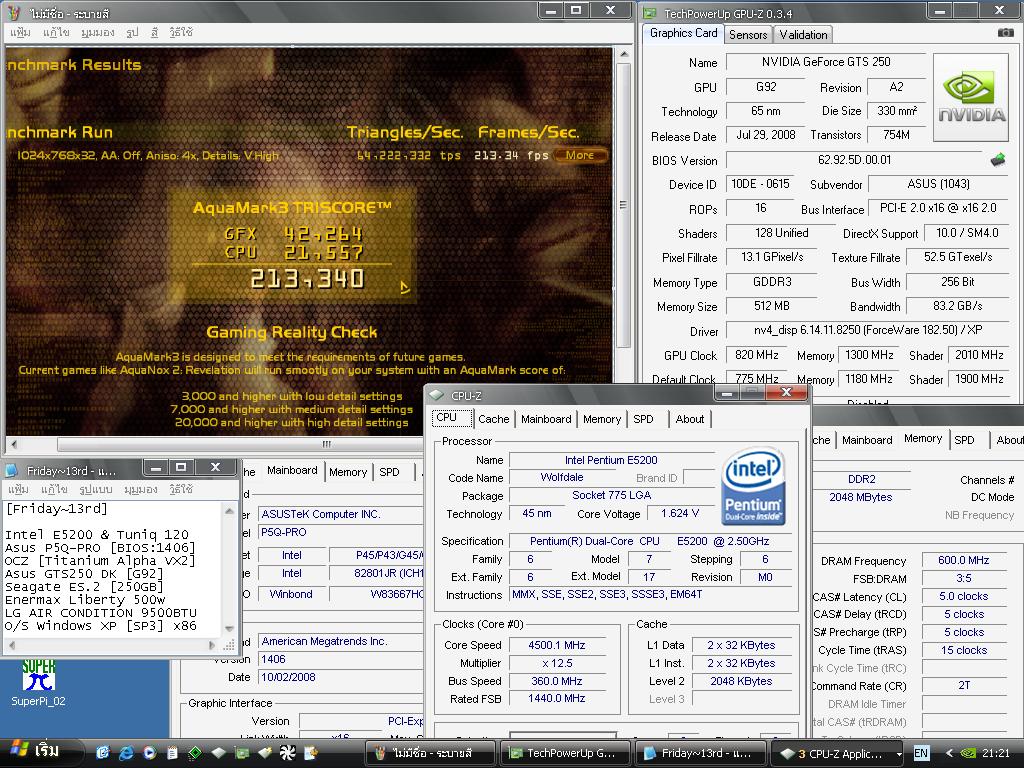Select SPD tab in front CPU-Z window

[643, 419]
